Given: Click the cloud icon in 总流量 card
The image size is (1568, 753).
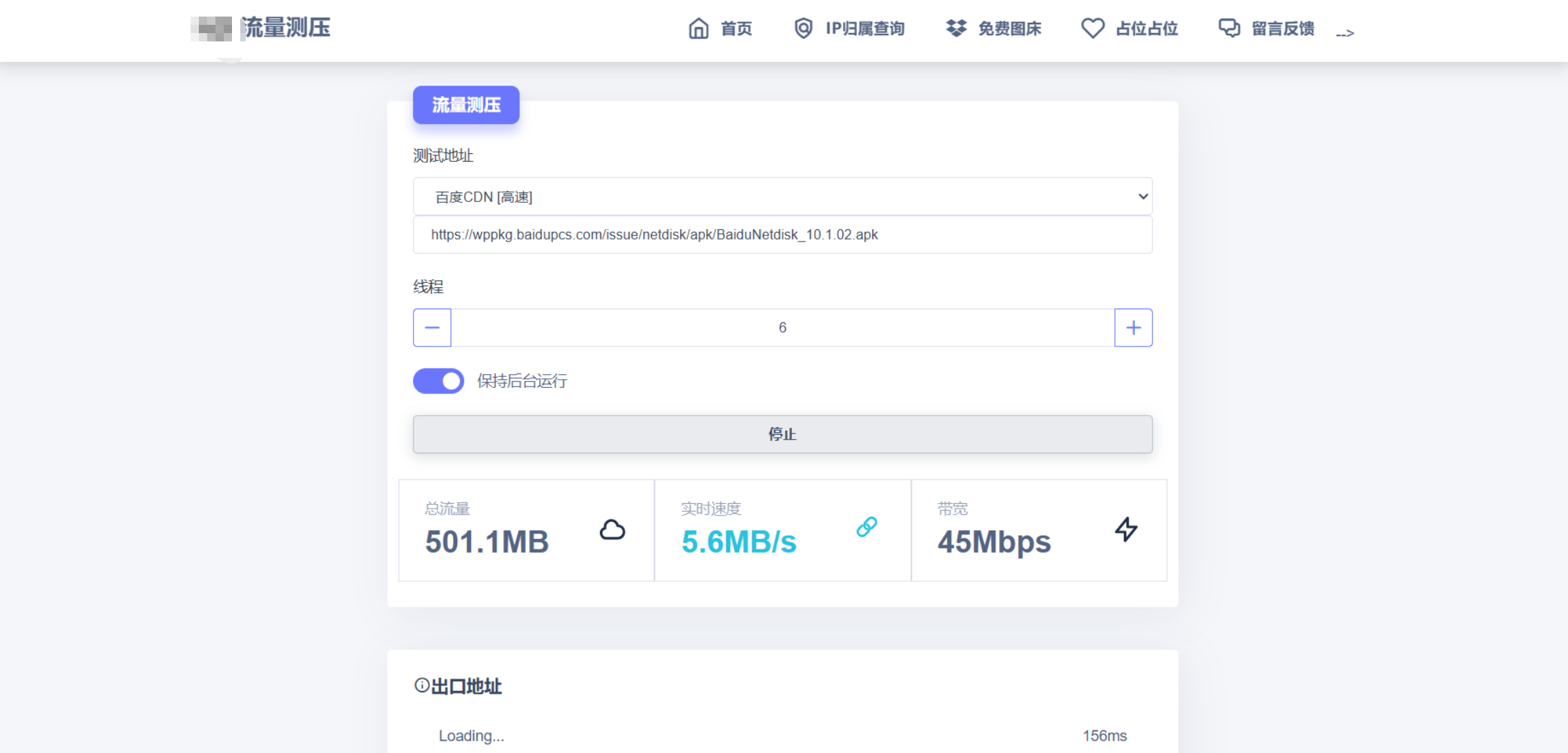Looking at the screenshot, I should 612,529.
